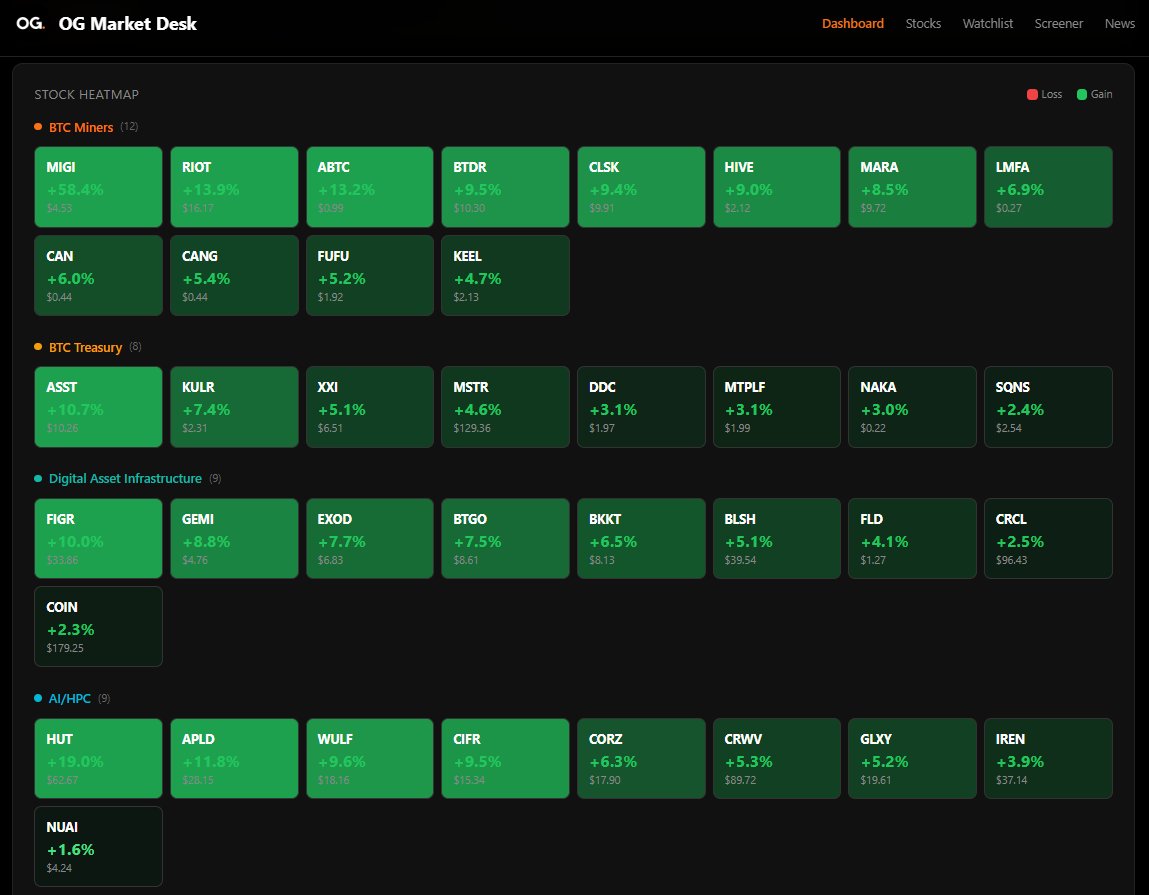Click the BTC Miners category heading
The height and width of the screenshot is (895, 1149).
coord(81,127)
